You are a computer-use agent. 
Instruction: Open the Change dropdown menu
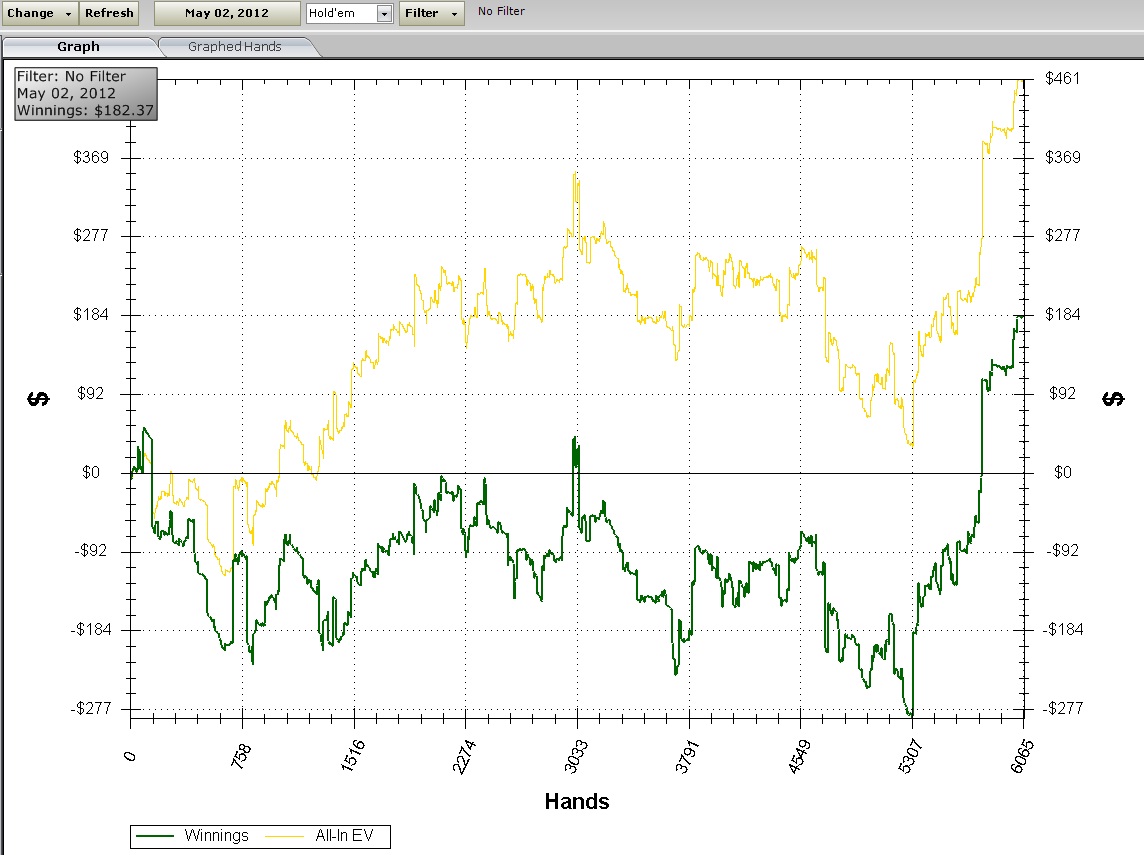click(x=40, y=13)
